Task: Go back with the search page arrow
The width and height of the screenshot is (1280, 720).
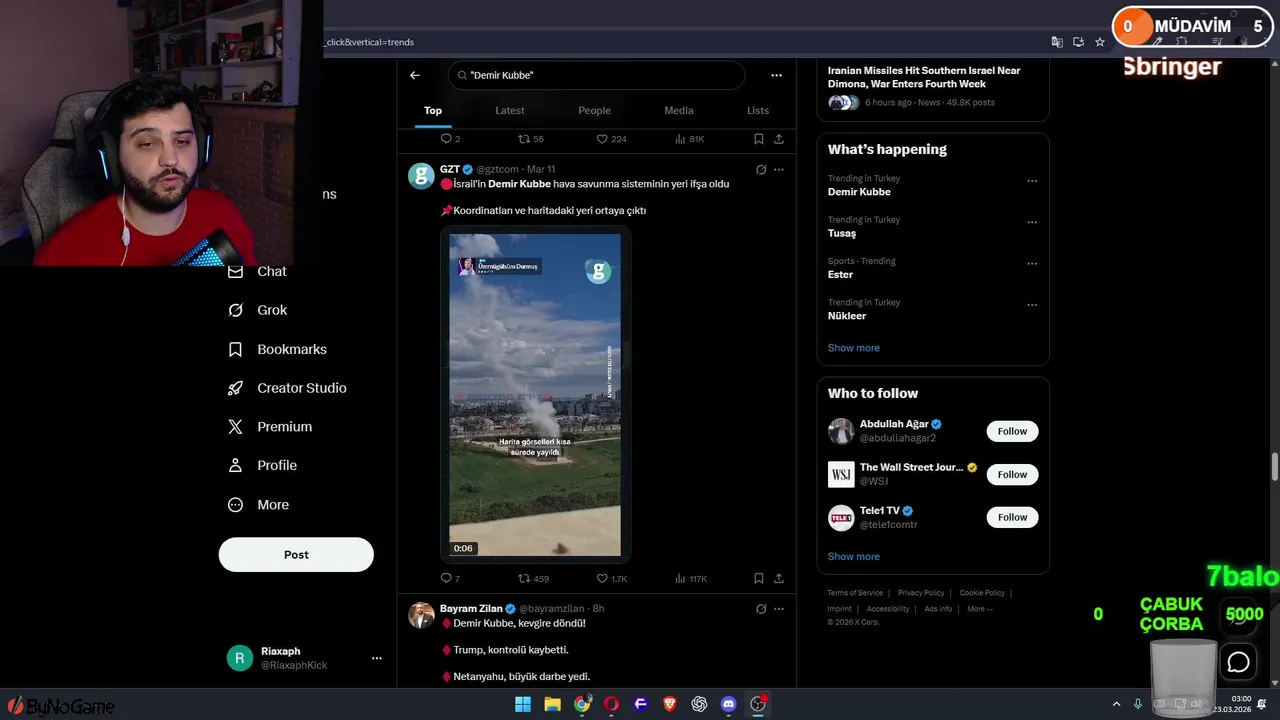Action: (x=415, y=75)
